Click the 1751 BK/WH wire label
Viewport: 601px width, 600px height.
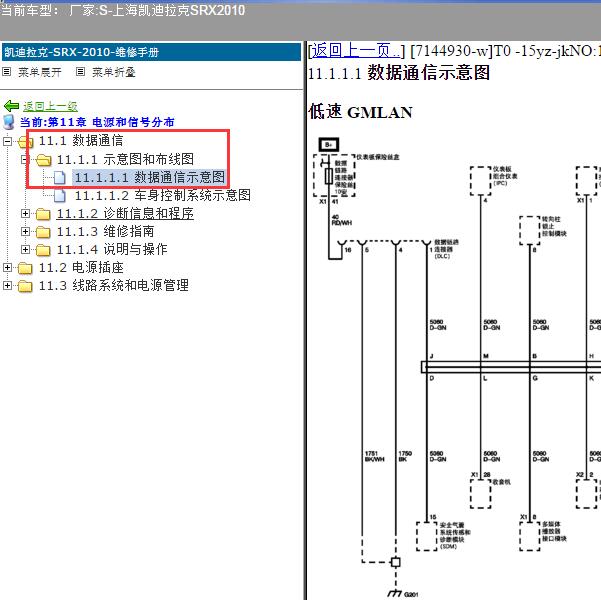374,456
